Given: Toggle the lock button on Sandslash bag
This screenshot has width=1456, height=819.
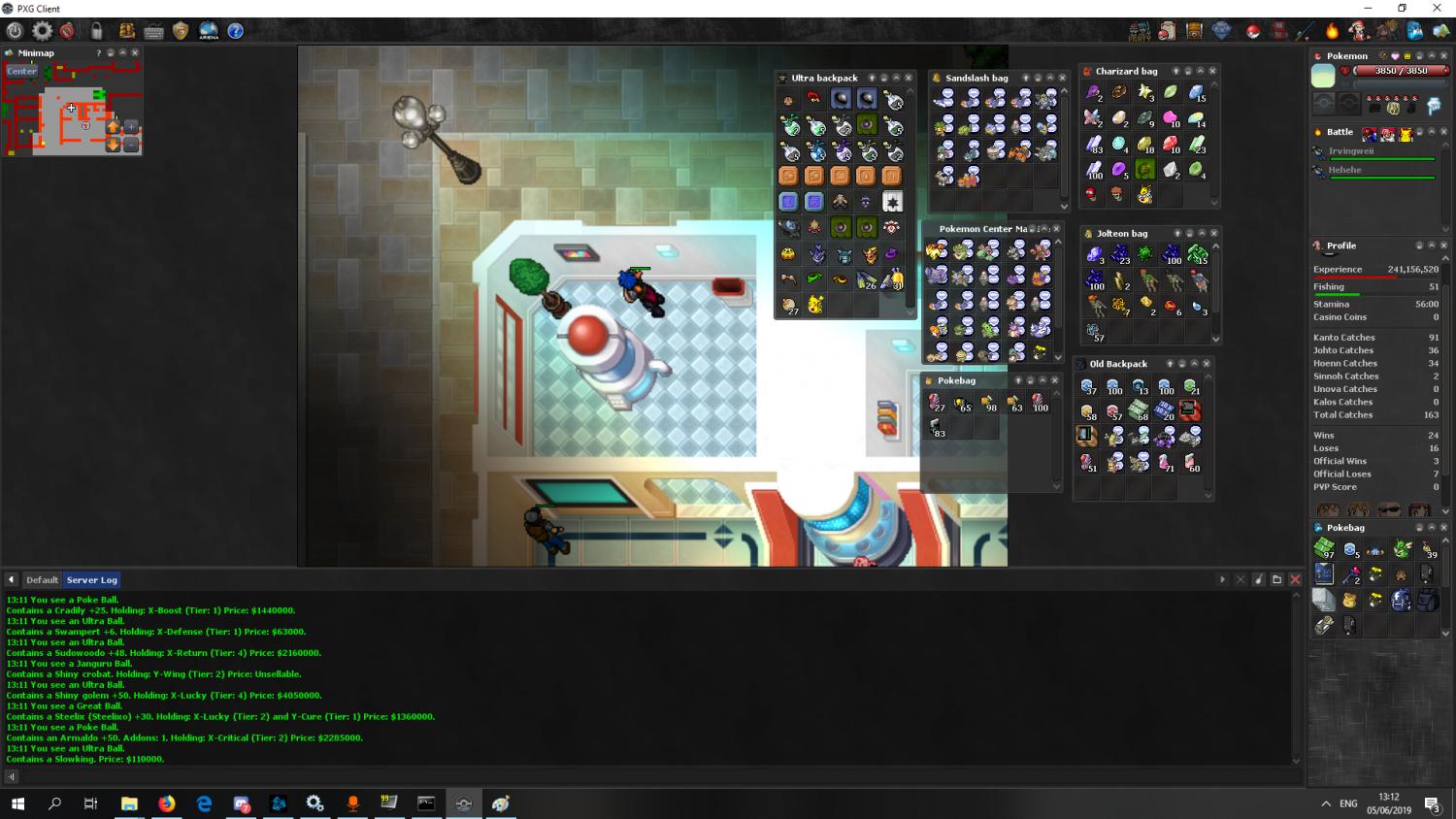Looking at the screenshot, I should (1038, 78).
